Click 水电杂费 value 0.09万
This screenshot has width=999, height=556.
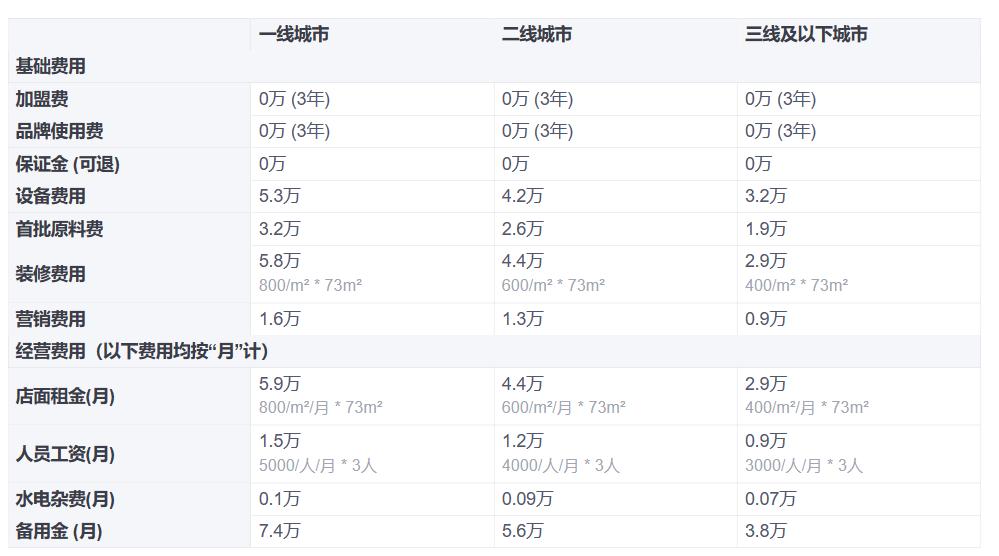tap(526, 499)
